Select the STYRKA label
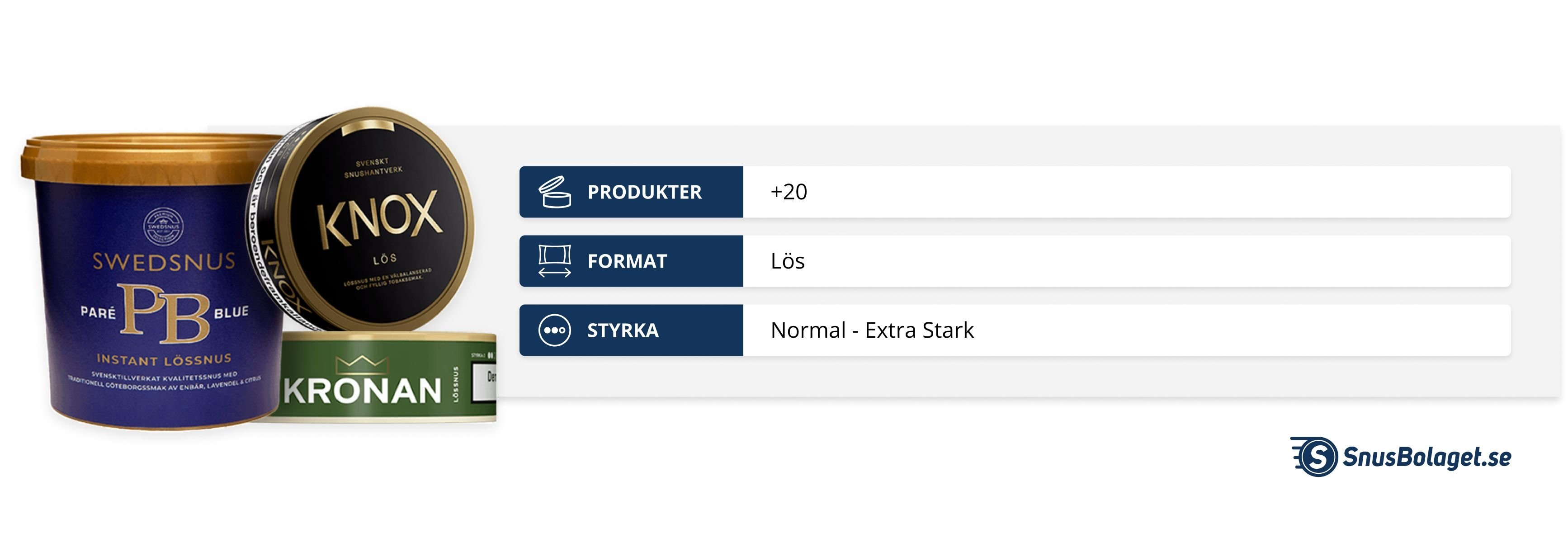This screenshot has height=533, width=1568. click(623, 330)
